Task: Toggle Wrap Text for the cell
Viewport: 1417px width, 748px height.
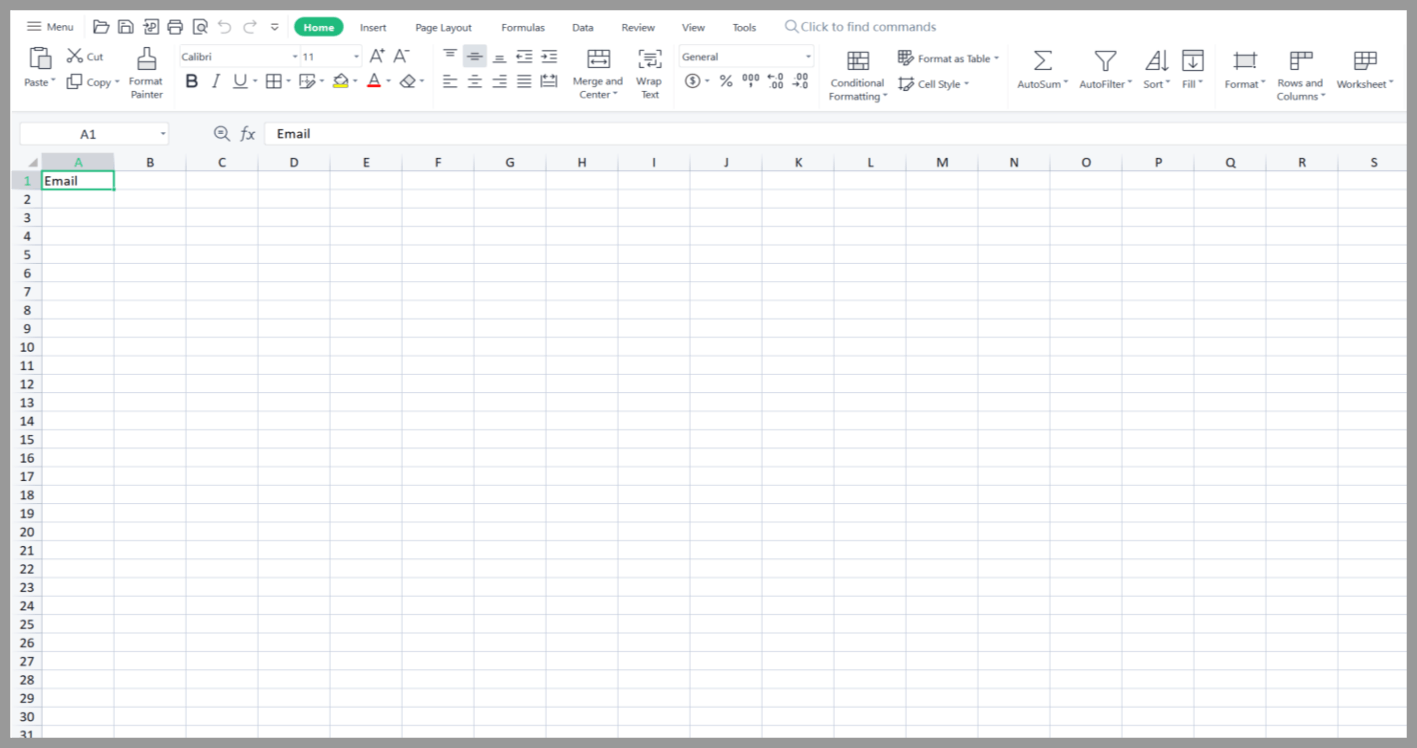Action: [x=649, y=60]
